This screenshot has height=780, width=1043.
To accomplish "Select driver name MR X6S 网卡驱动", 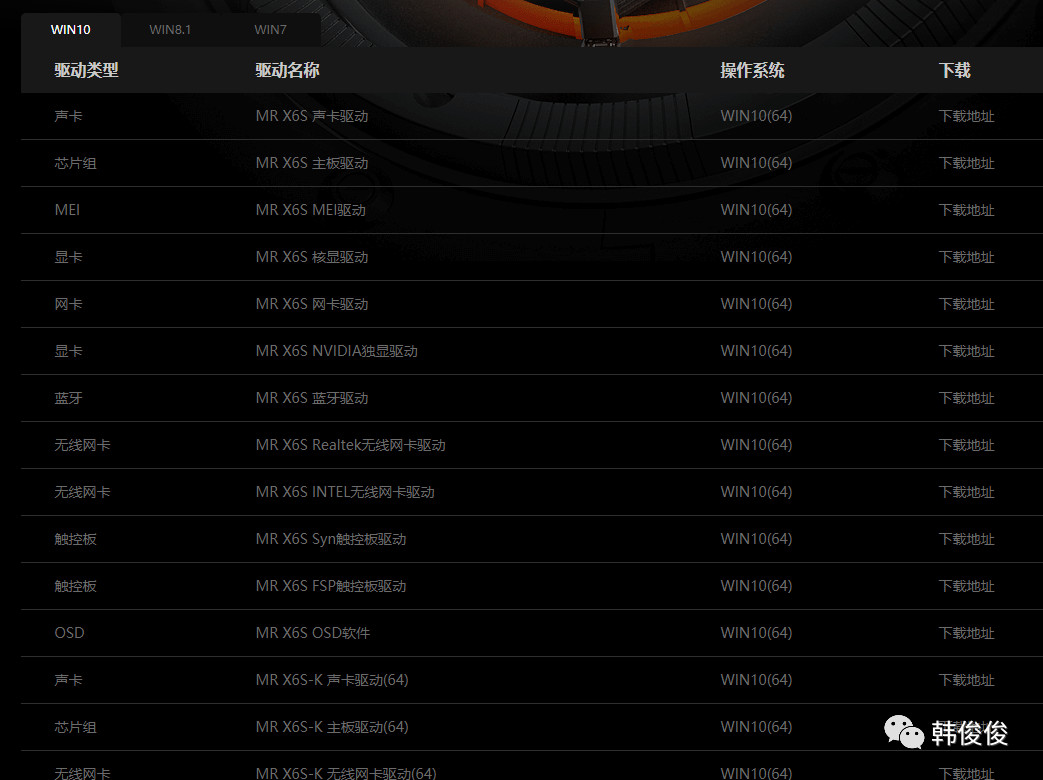I will tap(312, 305).
